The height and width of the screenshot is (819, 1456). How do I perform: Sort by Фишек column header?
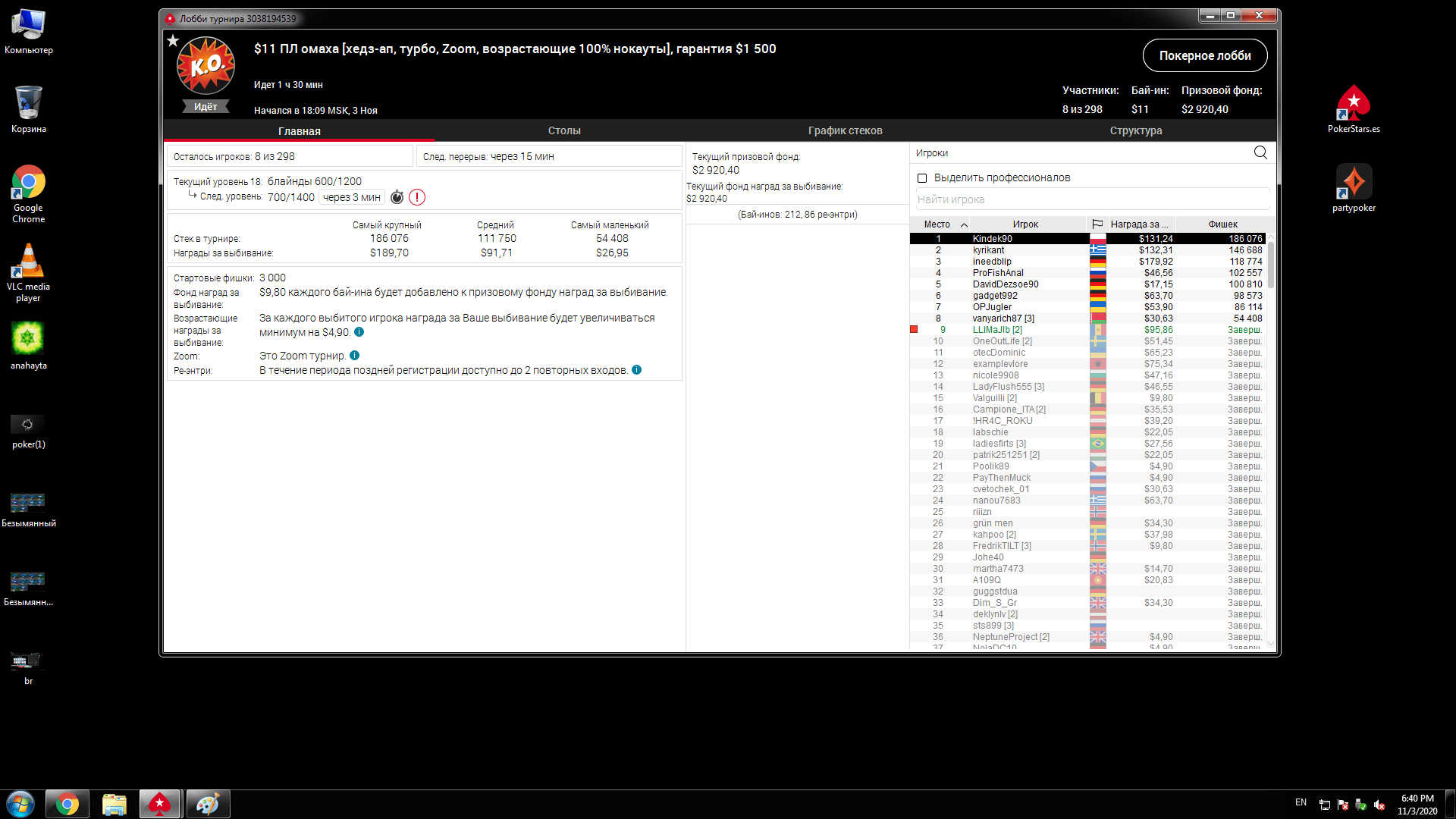pyautogui.click(x=1222, y=224)
